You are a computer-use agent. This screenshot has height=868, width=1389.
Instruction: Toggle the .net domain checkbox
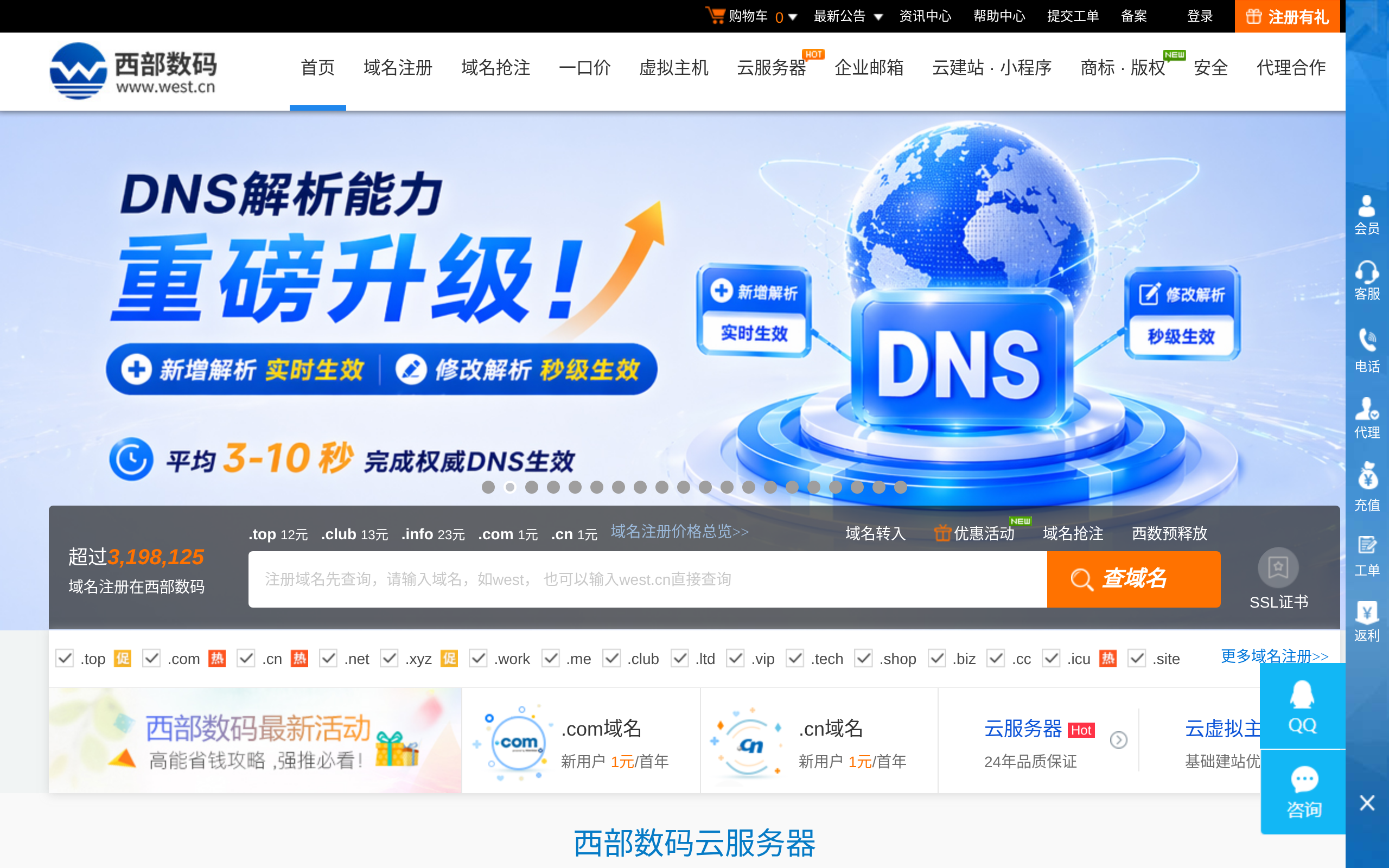click(328, 659)
